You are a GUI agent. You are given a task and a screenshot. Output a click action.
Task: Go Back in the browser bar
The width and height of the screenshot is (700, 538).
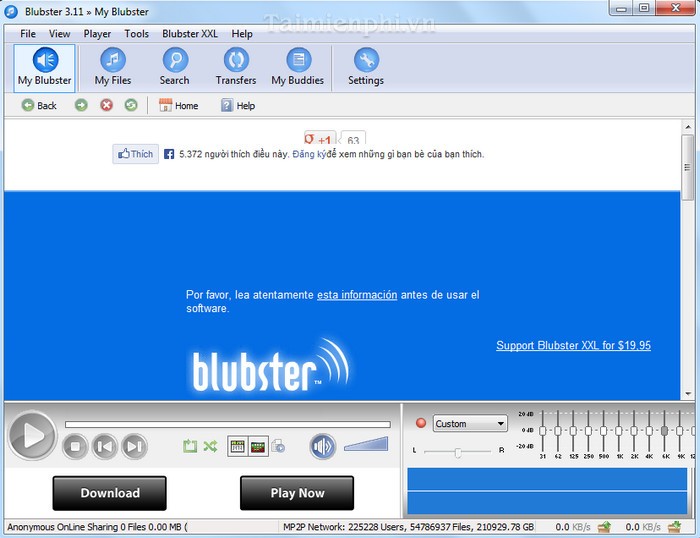click(39, 105)
